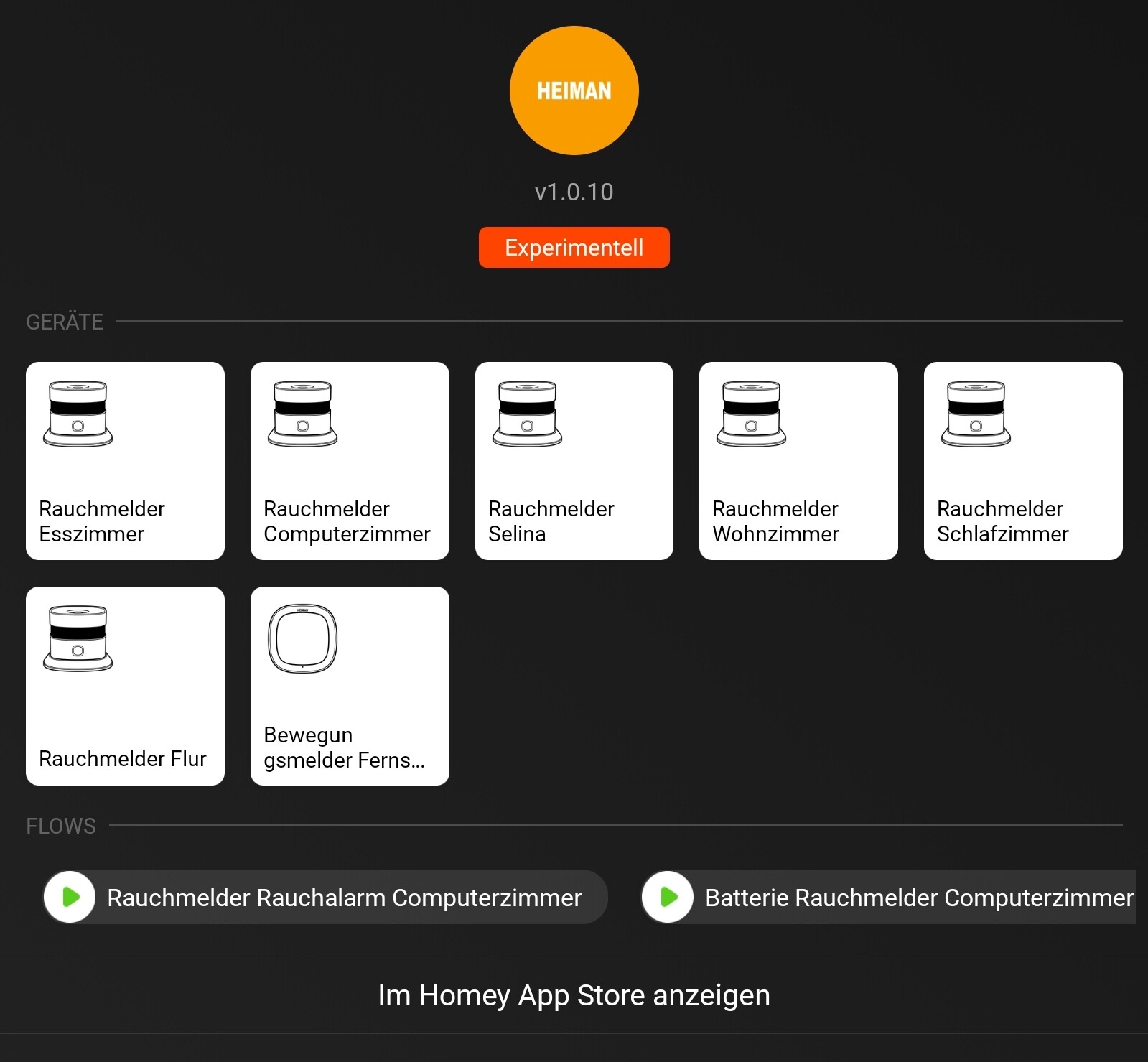Select the Rauchmelder Selina device label
This screenshot has height=1062, width=1148.
pyautogui.click(x=551, y=521)
